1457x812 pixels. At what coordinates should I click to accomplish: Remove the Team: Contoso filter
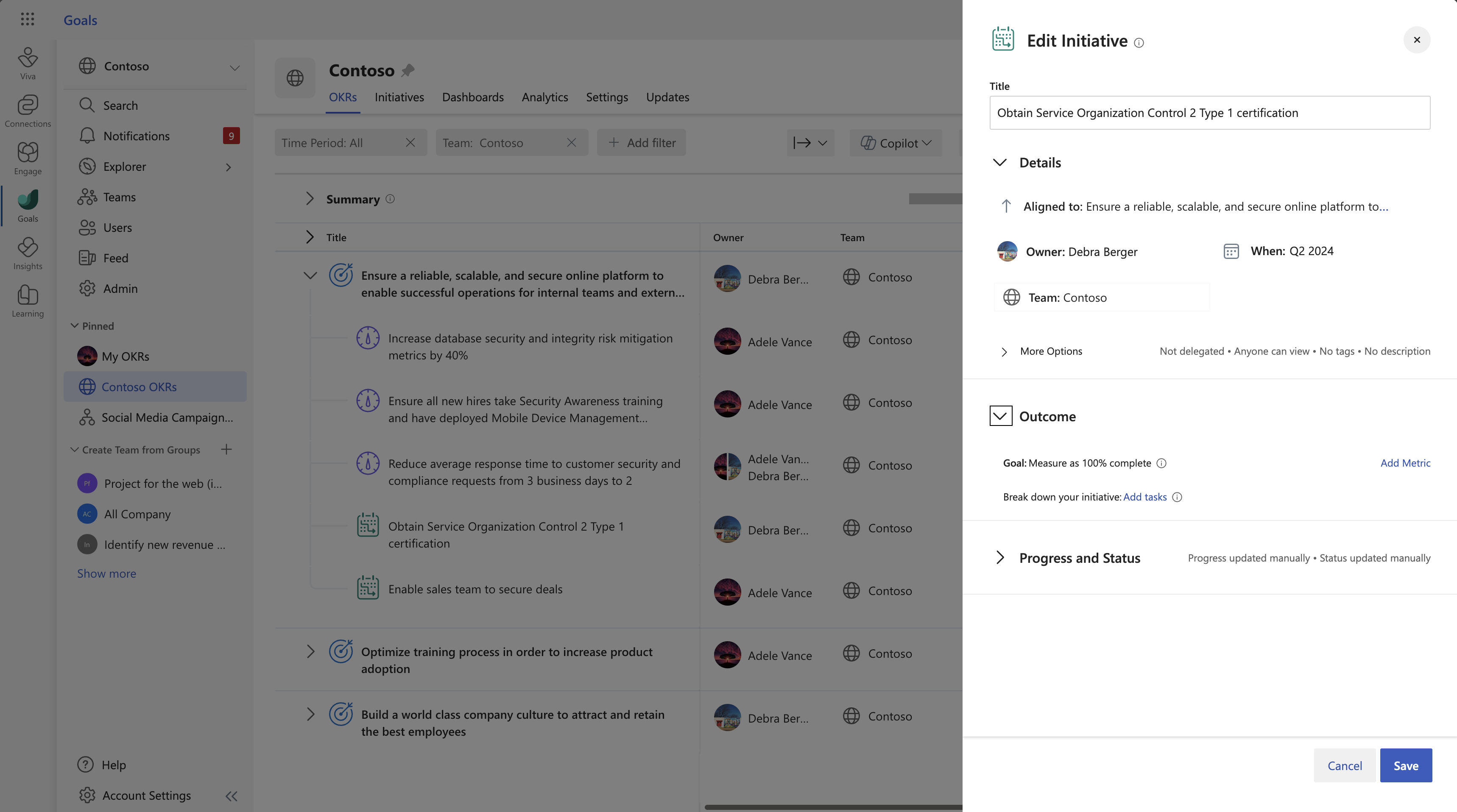[571, 142]
